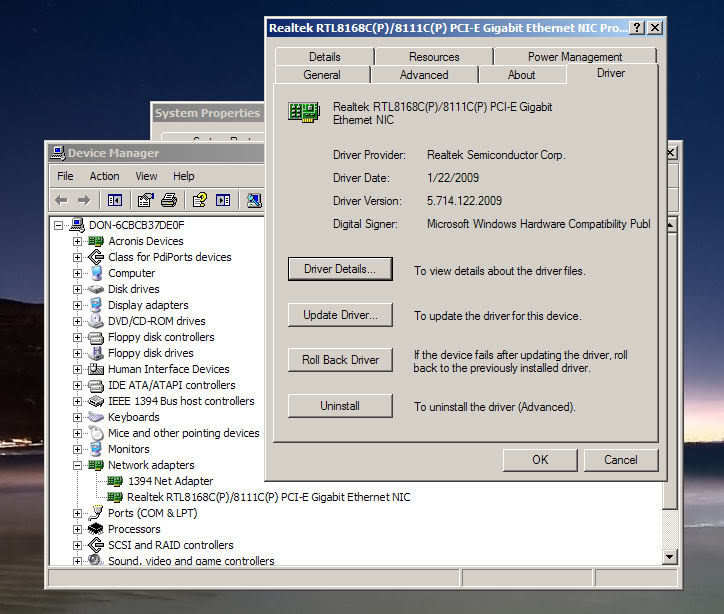This screenshot has height=614, width=724.
Task: Click the Computer category icon
Action: (96, 273)
